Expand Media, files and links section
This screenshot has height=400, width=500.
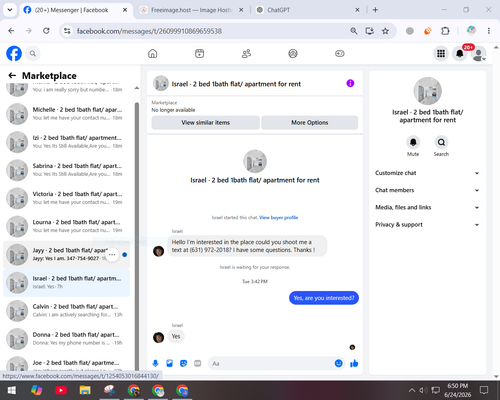[427, 207]
